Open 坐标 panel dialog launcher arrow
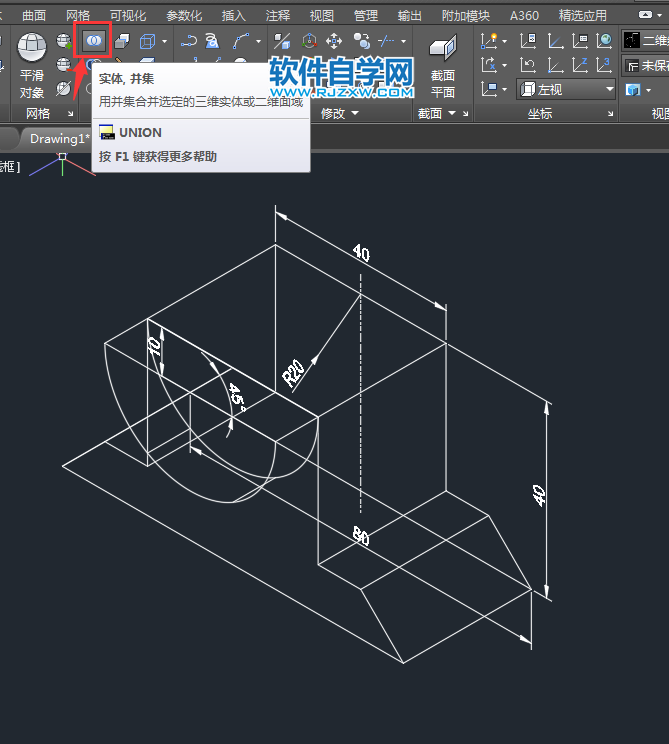The height and width of the screenshot is (744, 669). point(610,113)
